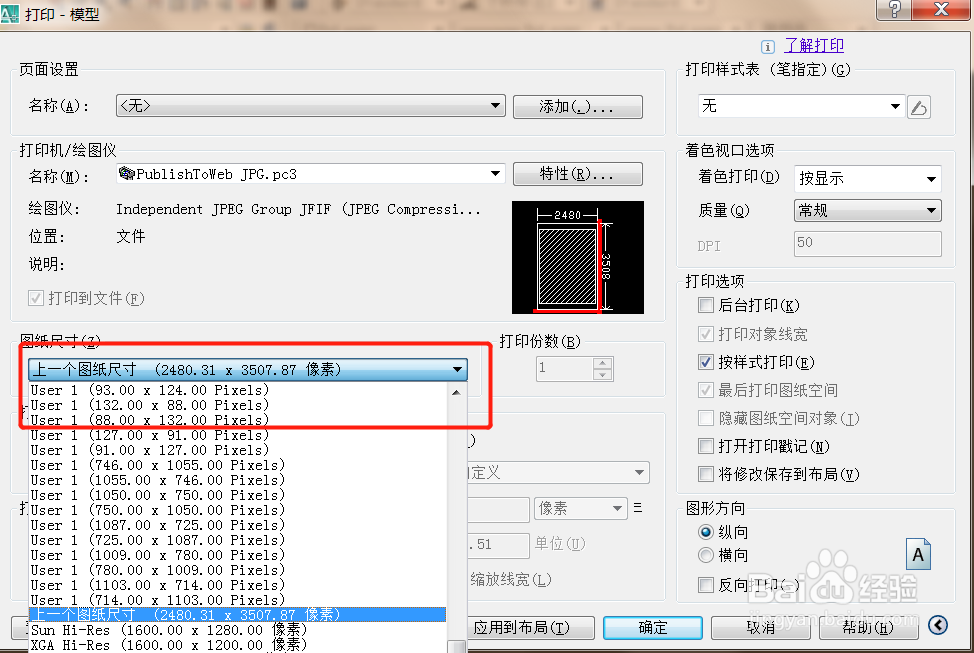The width and height of the screenshot is (974, 653).
Task: Select Sun Hi-Res (1600.00 x 1280.00 像素)
Action: click(237, 629)
